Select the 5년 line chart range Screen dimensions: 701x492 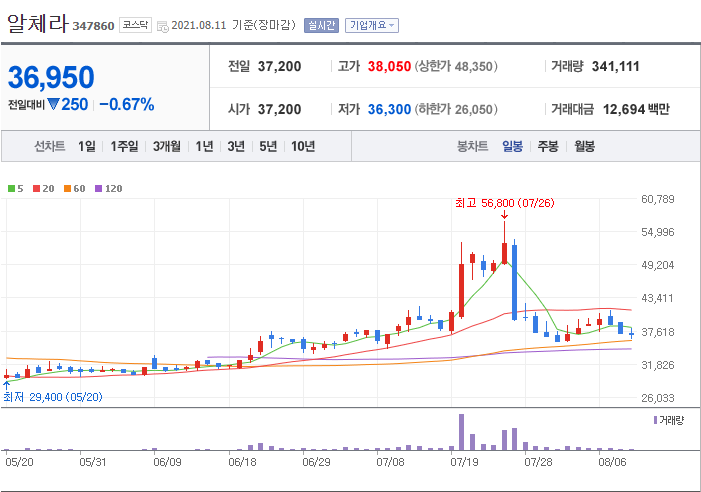[x=268, y=146]
